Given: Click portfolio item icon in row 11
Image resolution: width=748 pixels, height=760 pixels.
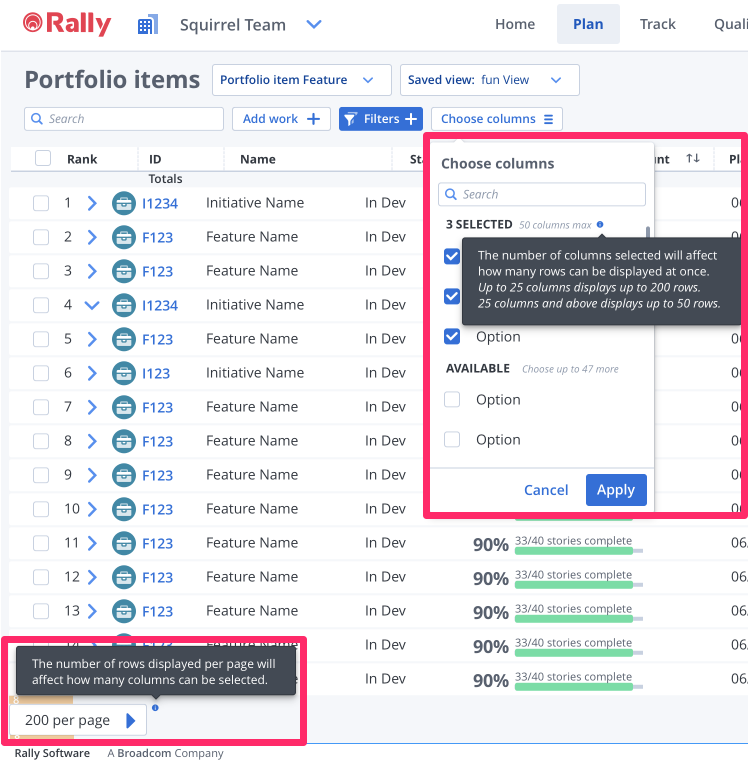Looking at the screenshot, I should tap(124, 543).
